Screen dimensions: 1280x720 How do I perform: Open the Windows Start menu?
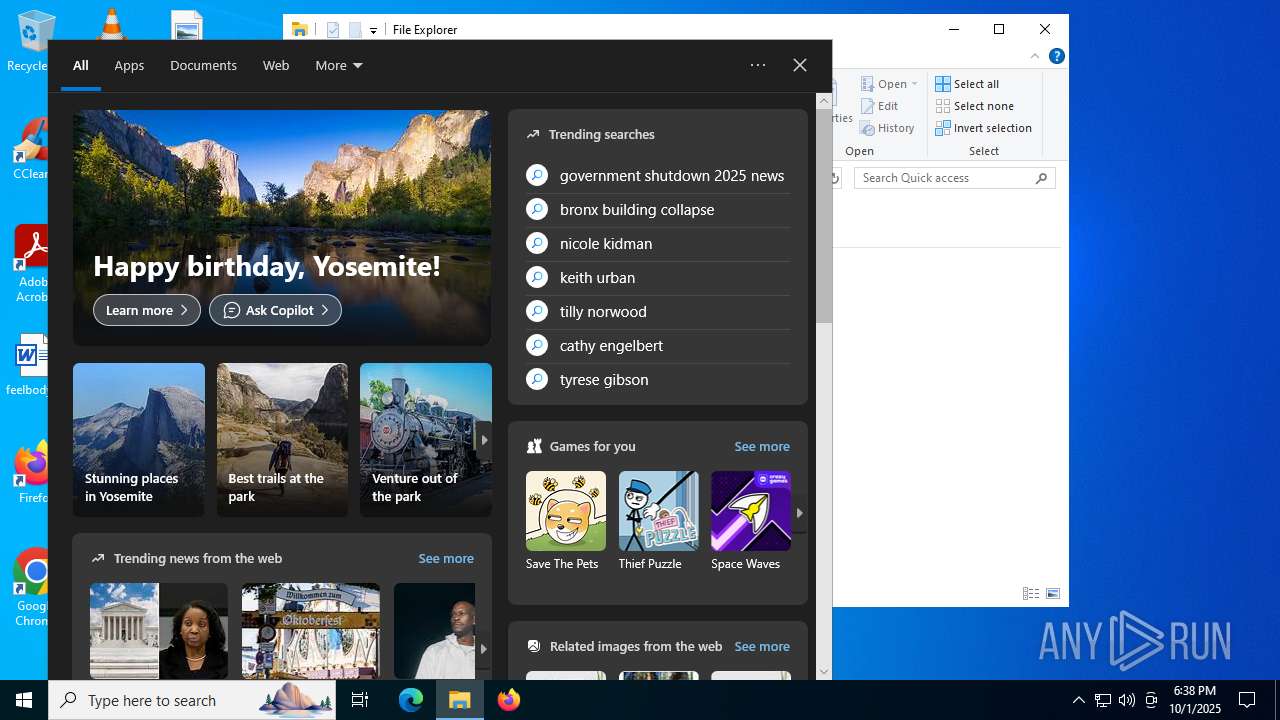click(24, 700)
